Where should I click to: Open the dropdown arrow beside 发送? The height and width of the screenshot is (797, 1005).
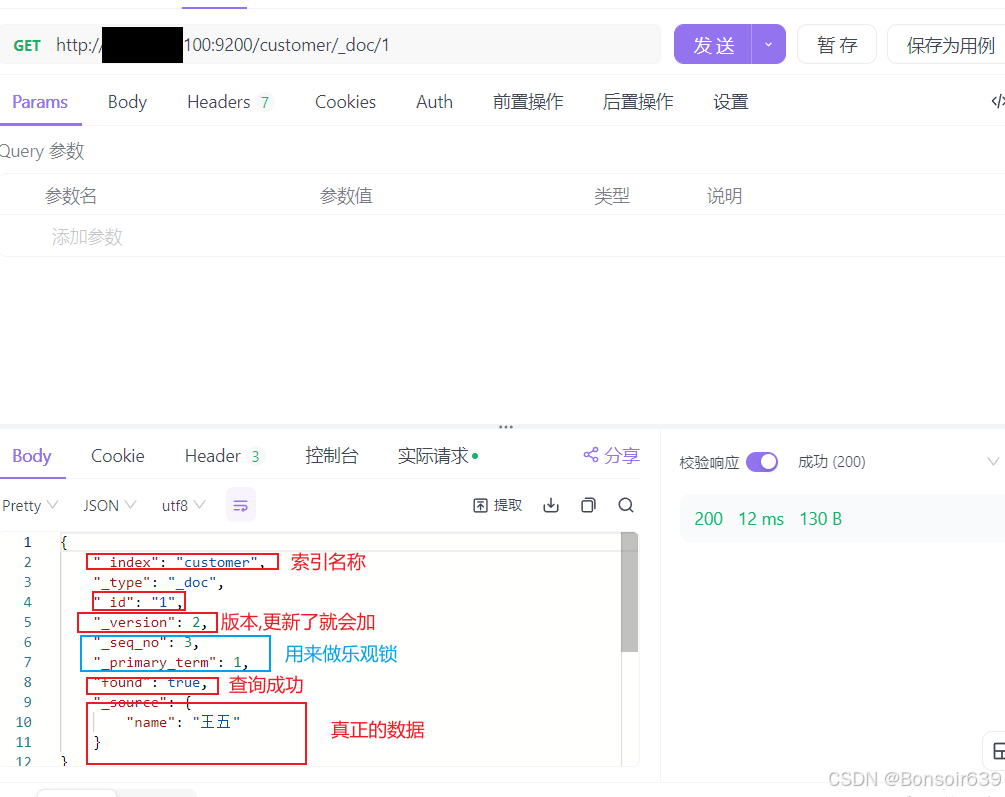point(768,45)
